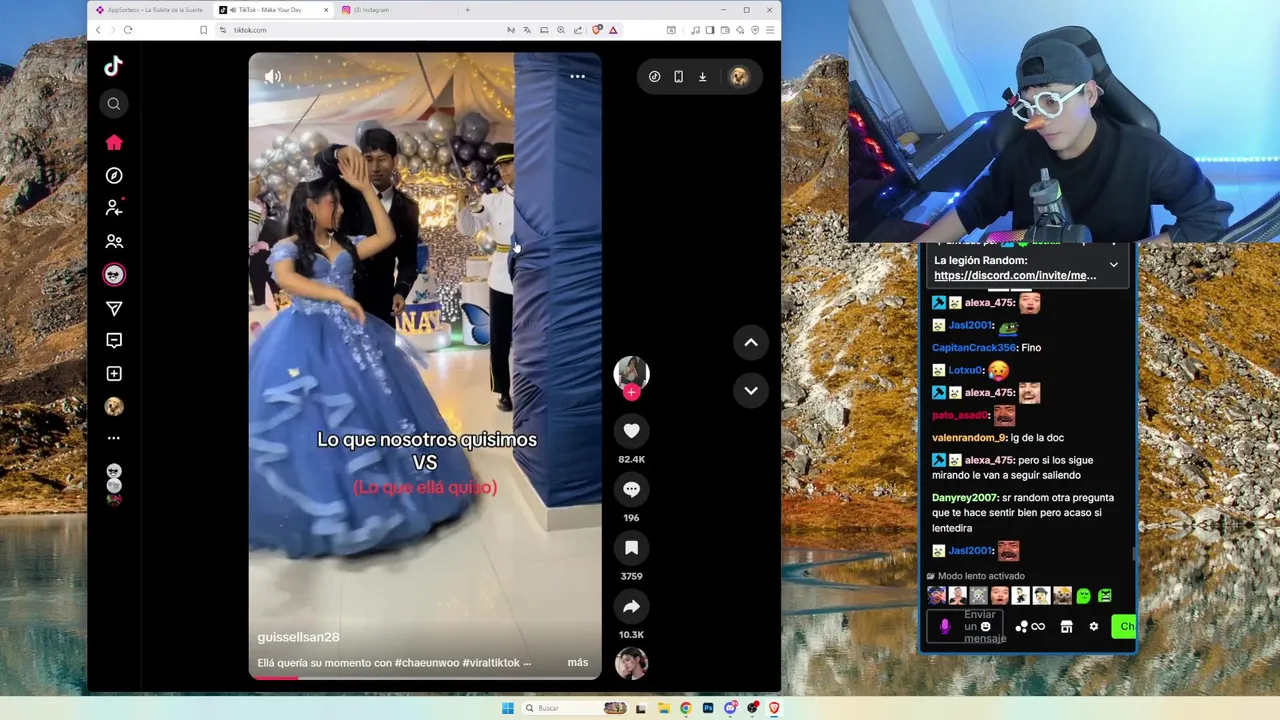1280x720 pixels.
Task: Click the Upload plus icon in sidebar
Action: pyautogui.click(x=114, y=374)
